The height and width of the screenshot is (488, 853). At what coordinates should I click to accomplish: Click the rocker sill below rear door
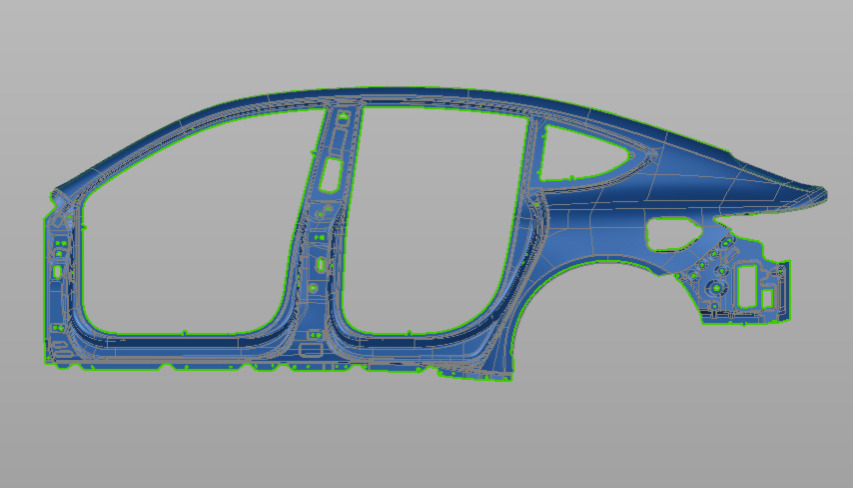point(420,352)
